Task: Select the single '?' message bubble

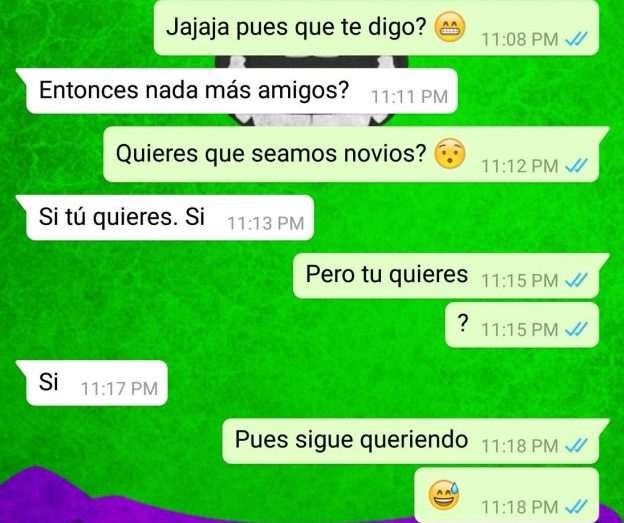Action: point(522,325)
